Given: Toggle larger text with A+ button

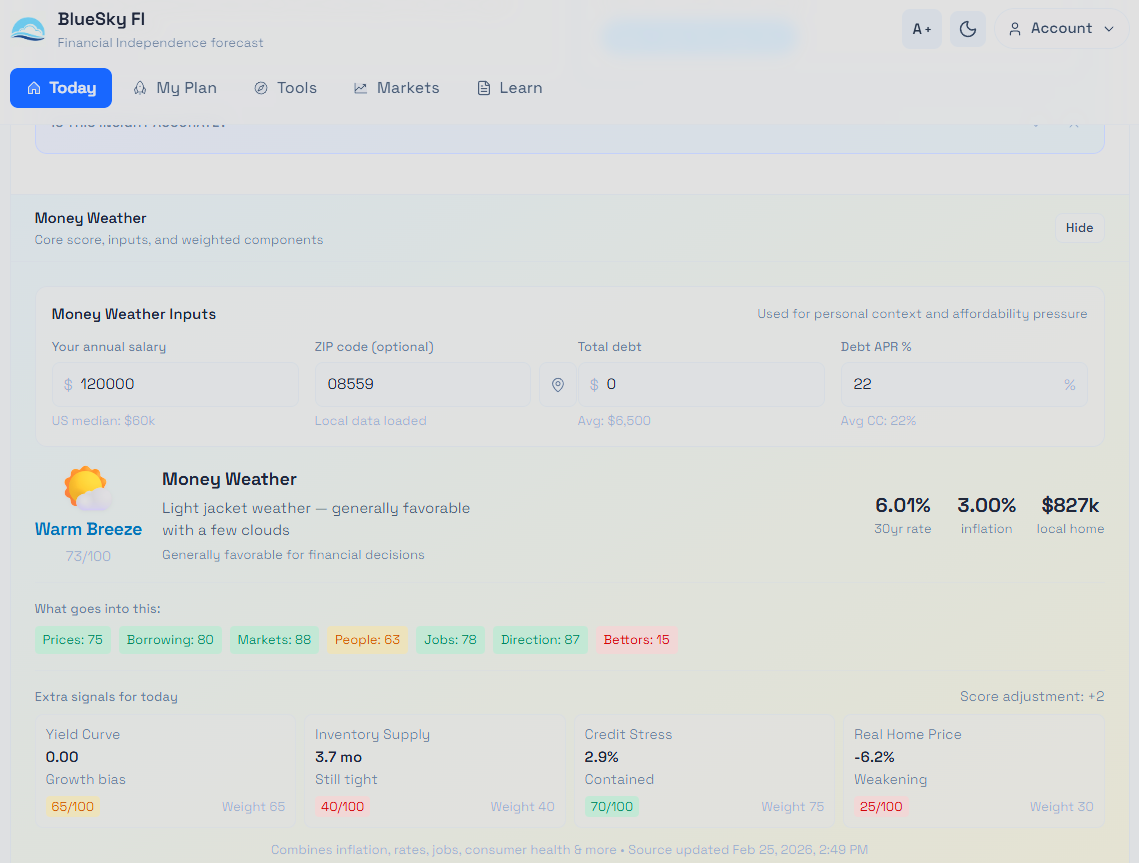Looking at the screenshot, I should 921,28.
